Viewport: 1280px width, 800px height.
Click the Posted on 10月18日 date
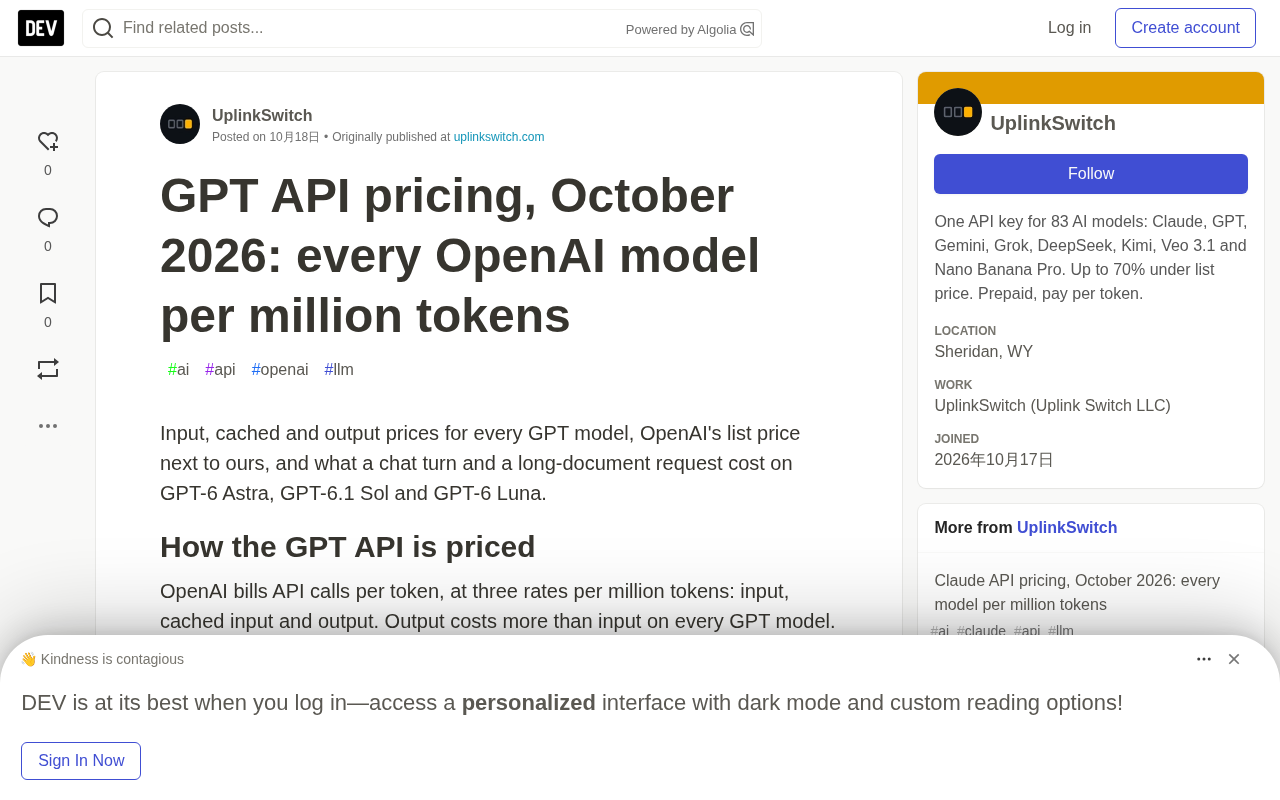pyautogui.click(x=266, y=137)
